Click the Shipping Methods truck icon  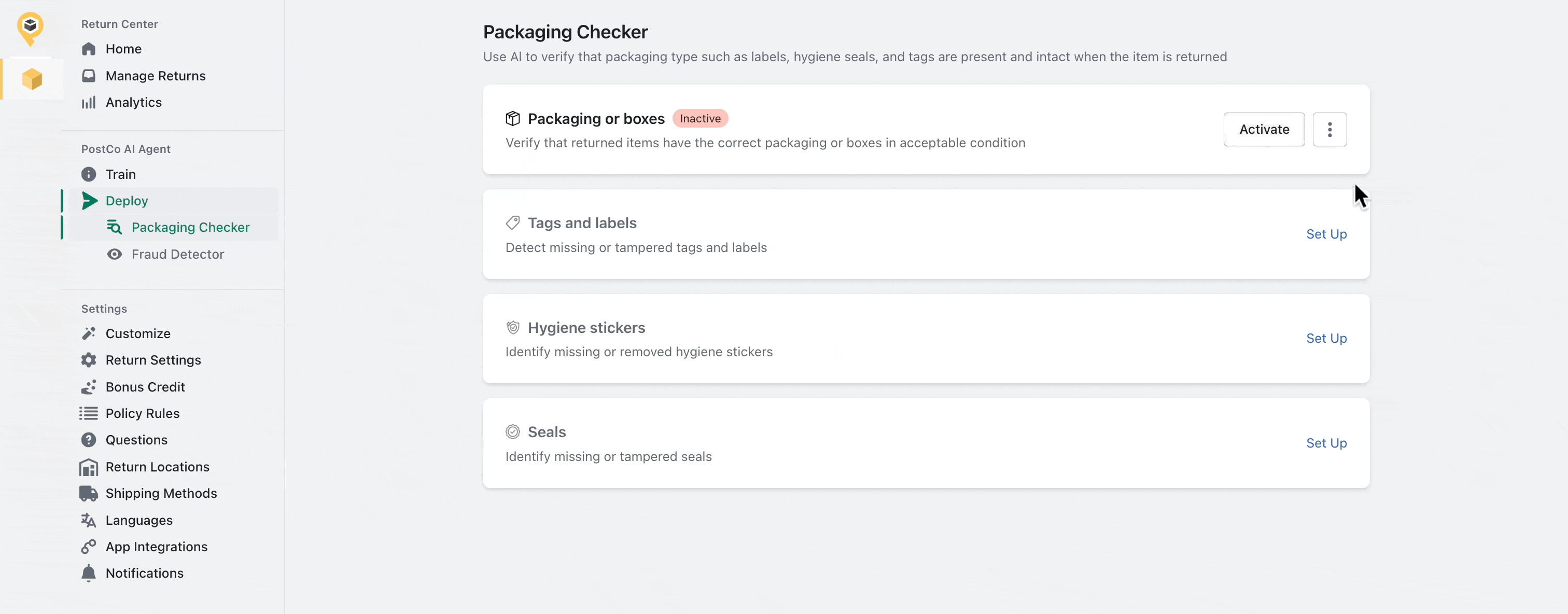(x=89, y=494)
